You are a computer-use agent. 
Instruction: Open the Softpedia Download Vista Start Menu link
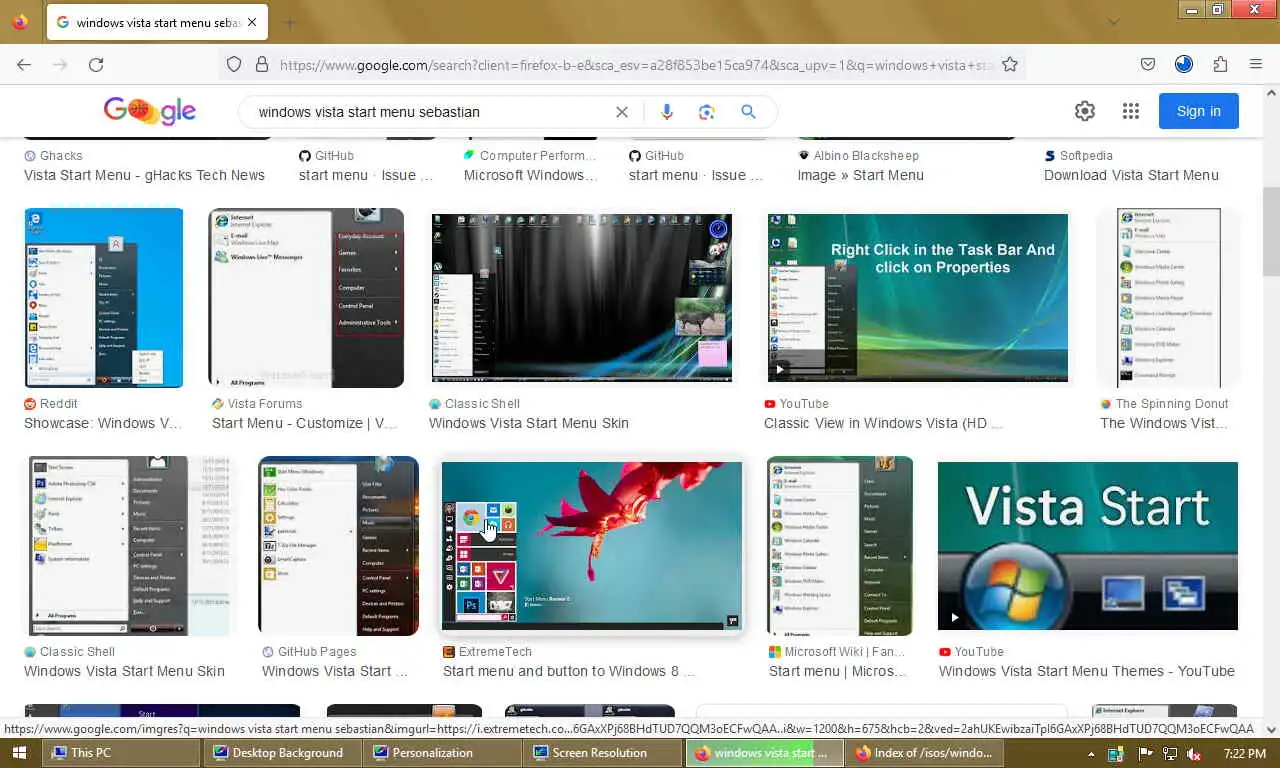coord(1131,175)
